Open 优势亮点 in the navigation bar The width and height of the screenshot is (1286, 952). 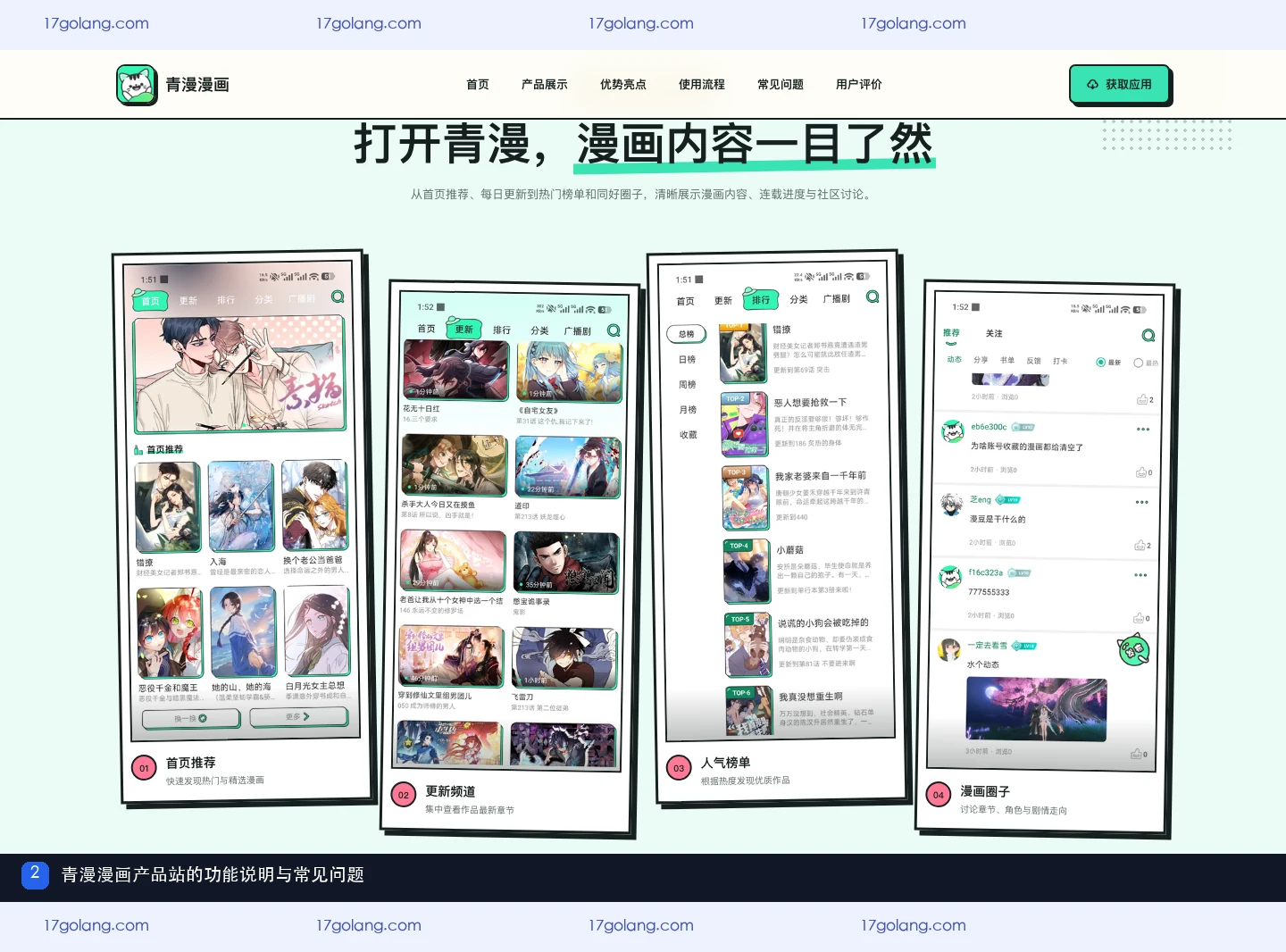tap(623, 85)
